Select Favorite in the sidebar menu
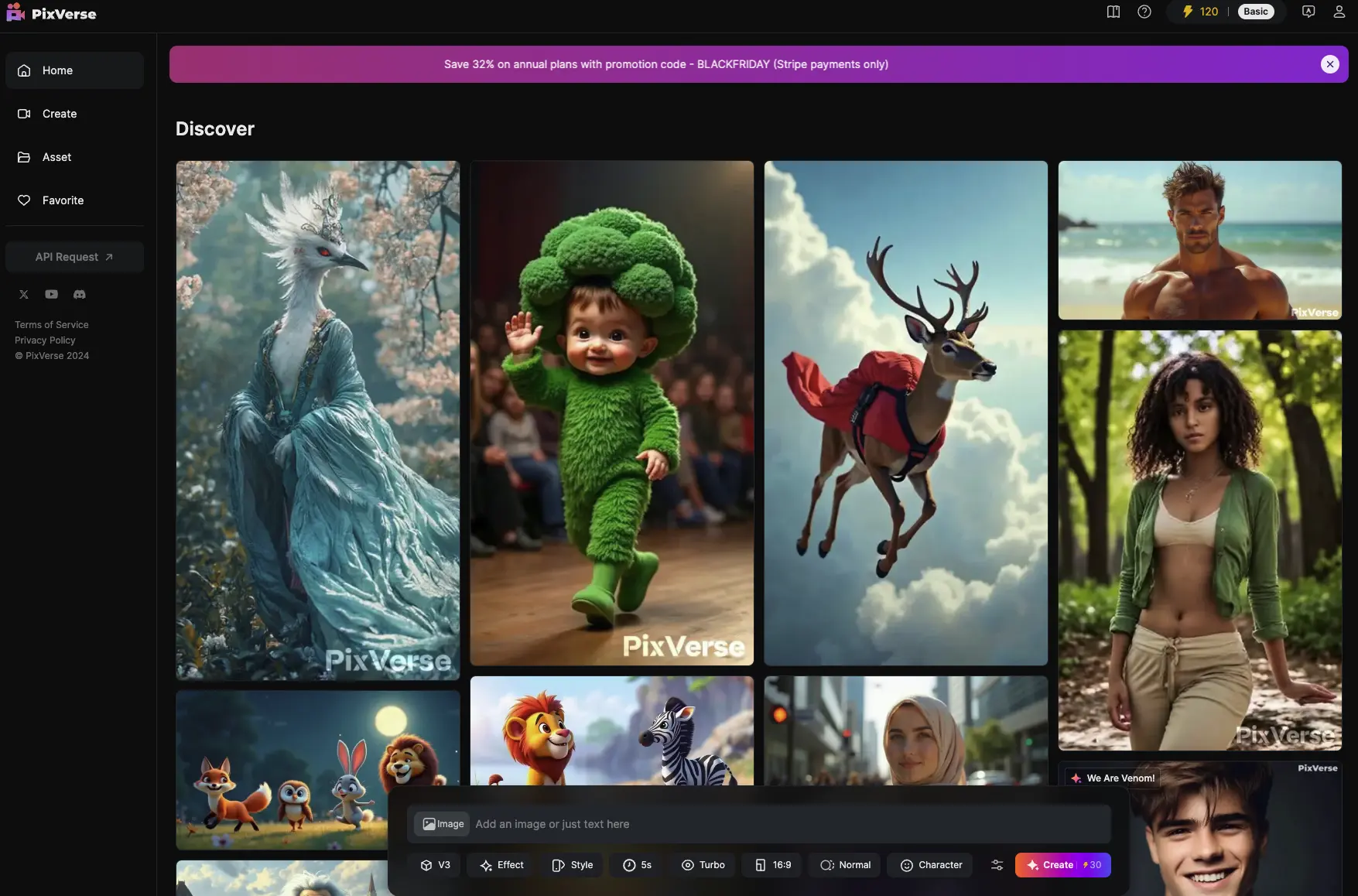The image size is (1358, 896). click(x=63, y=200)
